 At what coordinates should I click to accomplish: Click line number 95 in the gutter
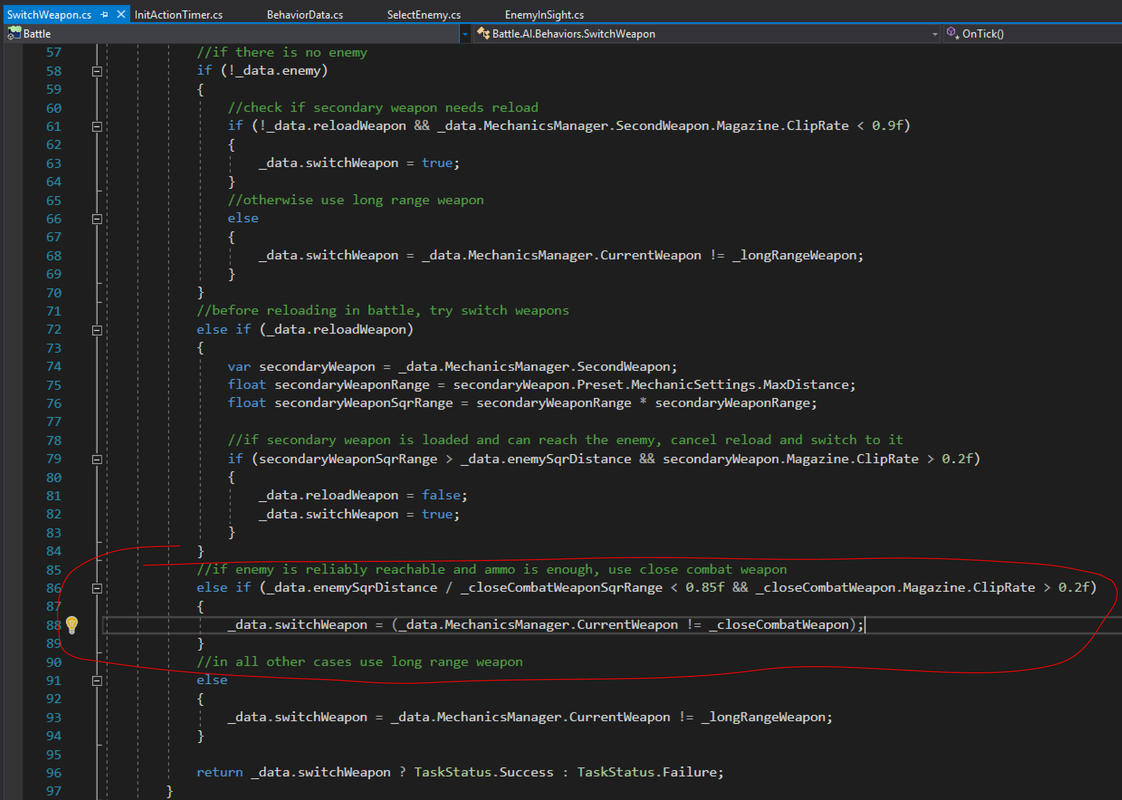[54, 754]
